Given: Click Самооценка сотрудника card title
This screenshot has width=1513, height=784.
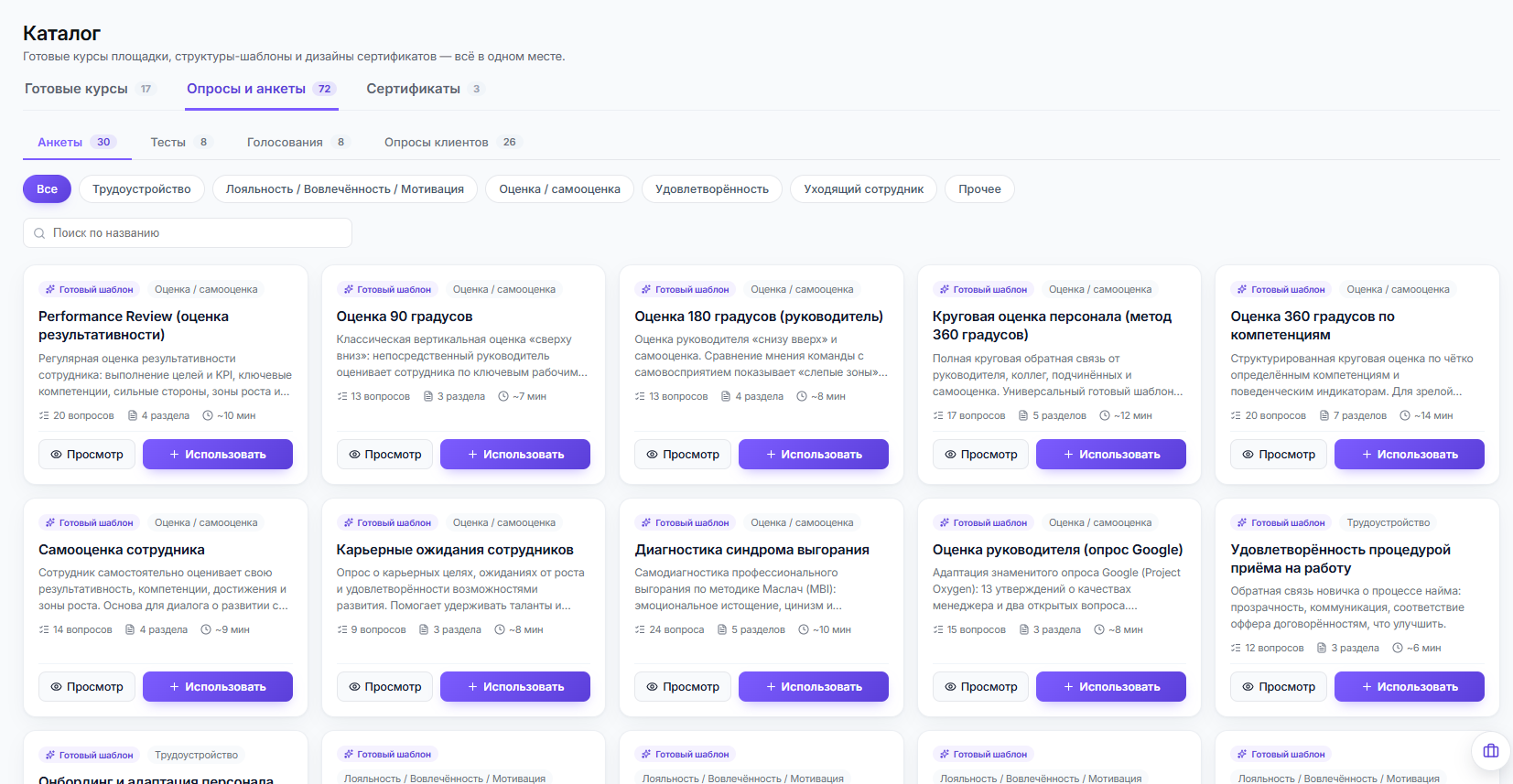Looking at the screenshot, I should coord(122,550).
